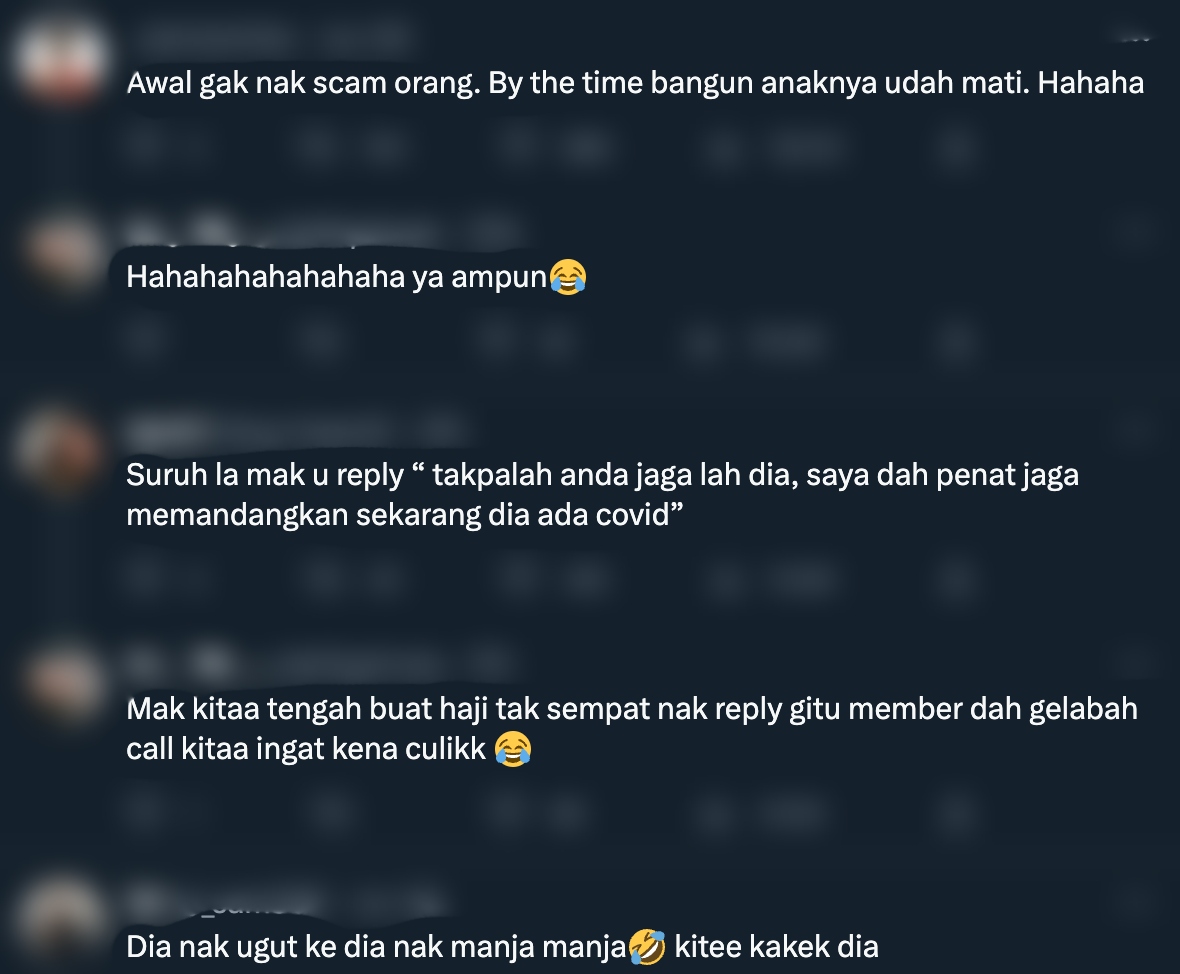Viewport: 1180px width, 974px height.
Task: Click reply icon under the 'dia ada covid' tweet
Action: pos(144,578)
